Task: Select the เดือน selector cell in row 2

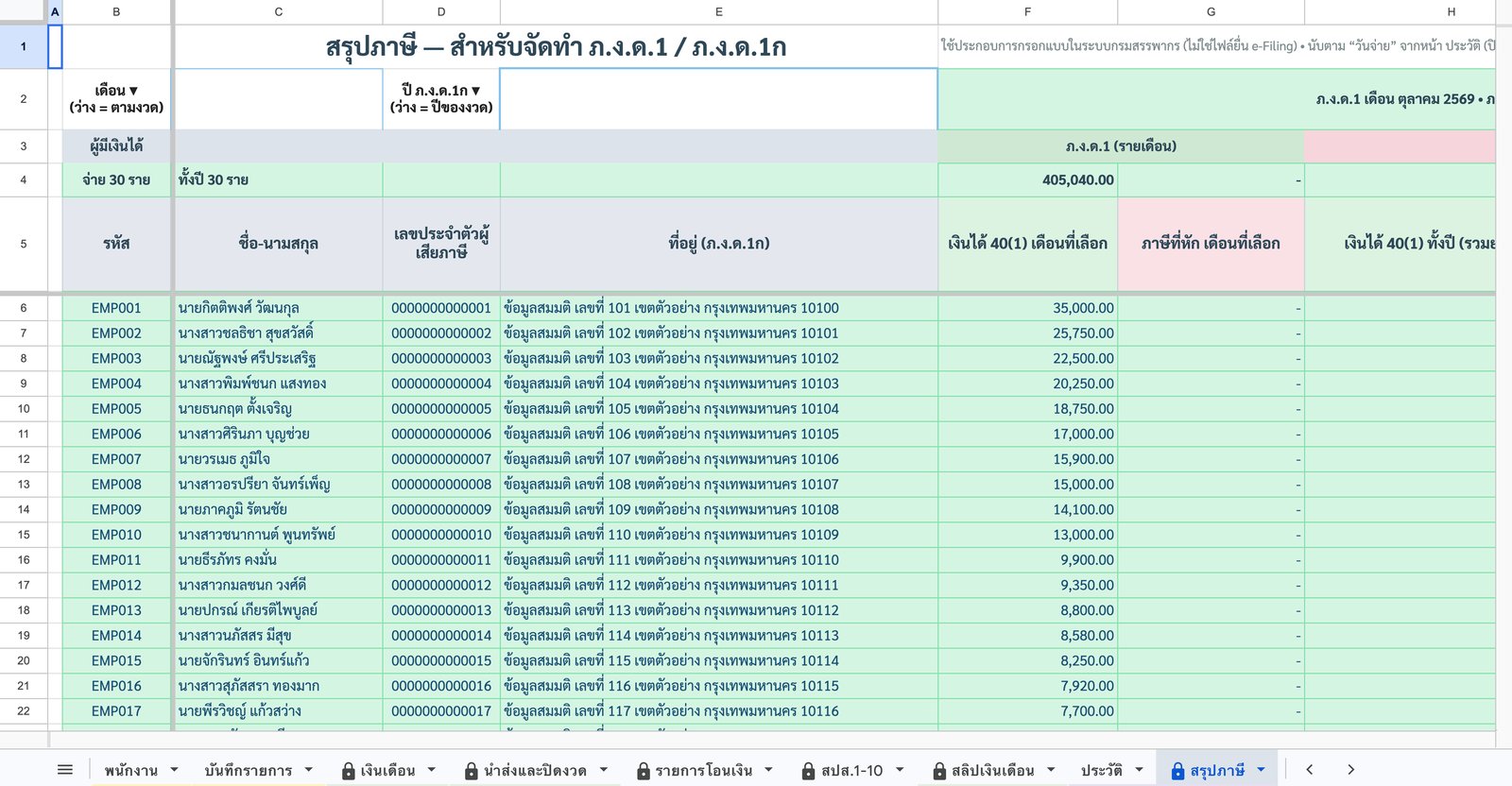Action: point(116,99)
